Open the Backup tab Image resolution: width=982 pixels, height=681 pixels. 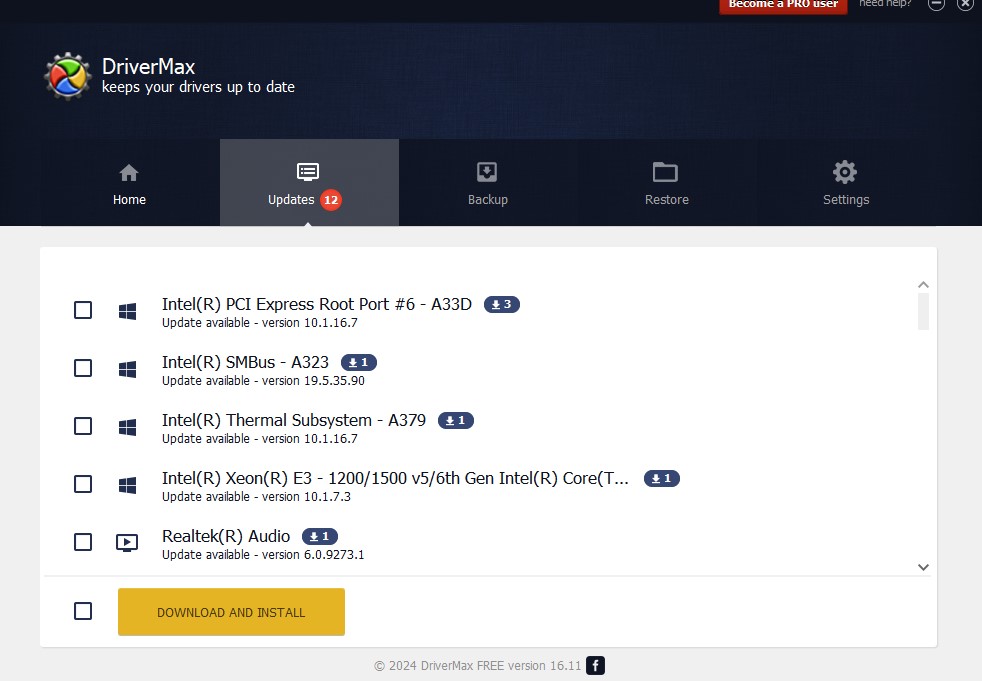point(488,182)
